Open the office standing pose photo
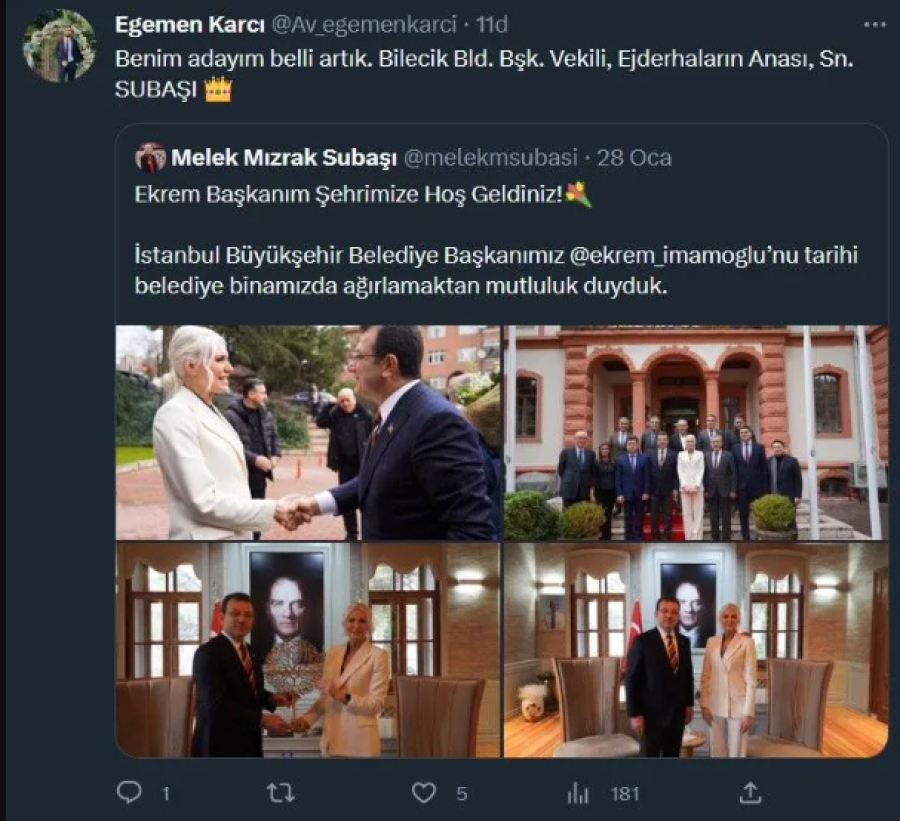900x821 pixels. tap(696, 650)
